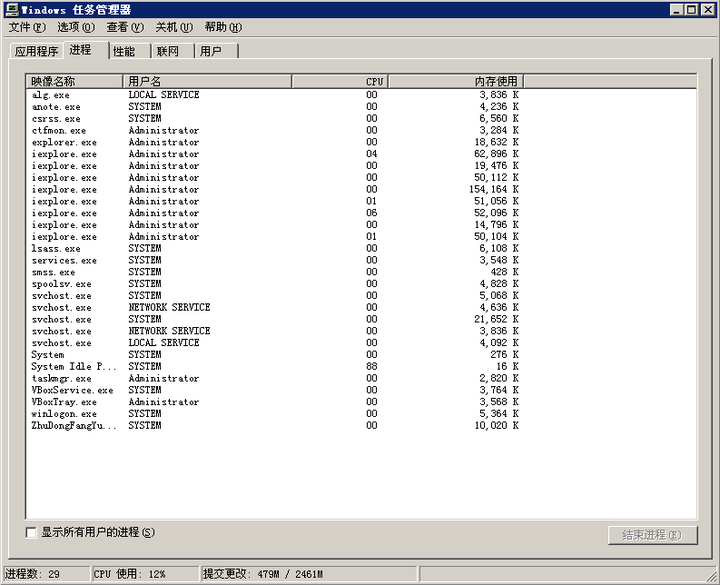Select the alg.exe process row

(x=275, y=95)
